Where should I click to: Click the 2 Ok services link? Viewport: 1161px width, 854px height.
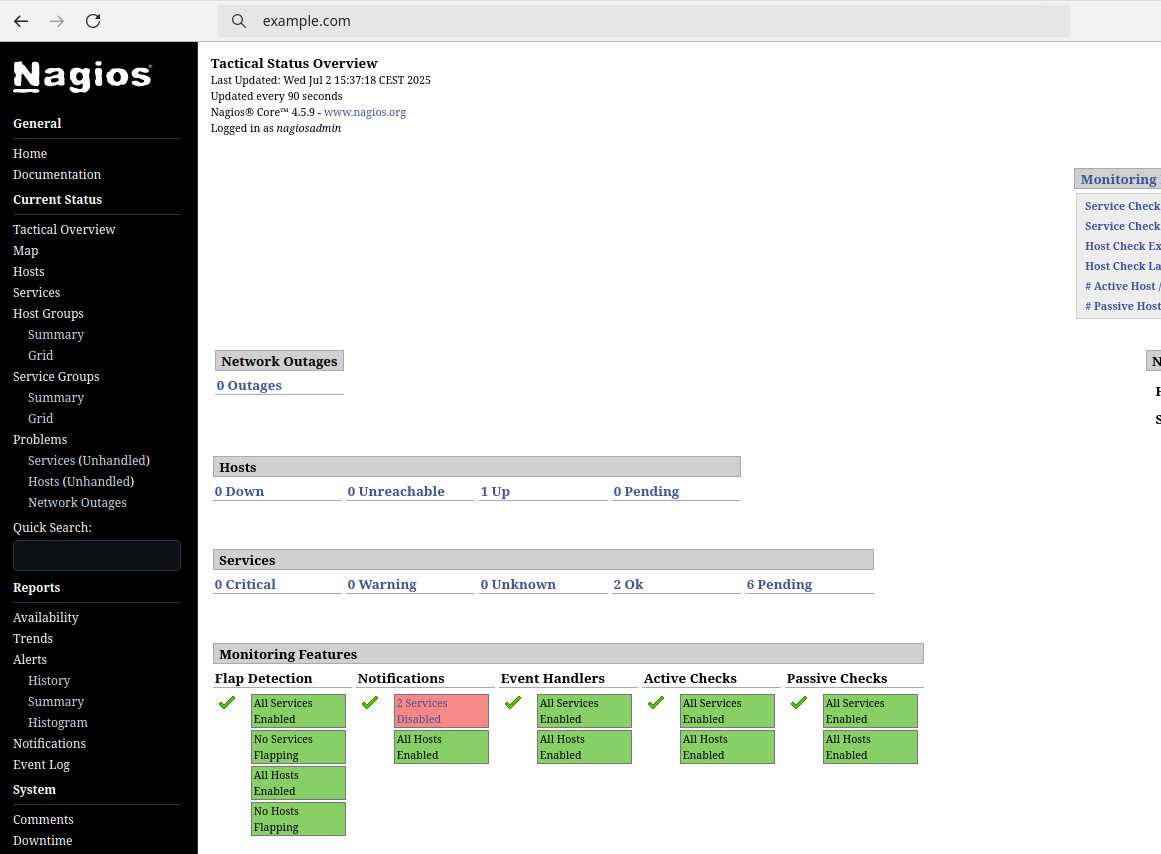628,584
